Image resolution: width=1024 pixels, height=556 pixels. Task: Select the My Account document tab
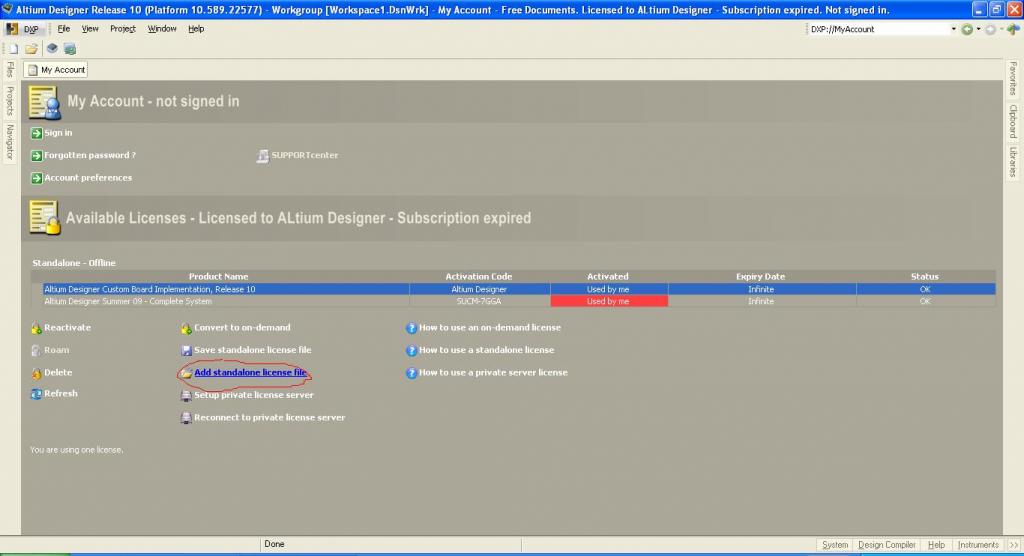click(x=56, y=70)
